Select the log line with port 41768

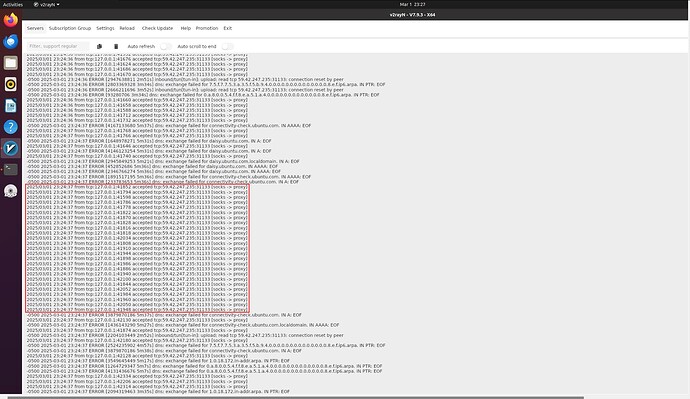point(137,131)
